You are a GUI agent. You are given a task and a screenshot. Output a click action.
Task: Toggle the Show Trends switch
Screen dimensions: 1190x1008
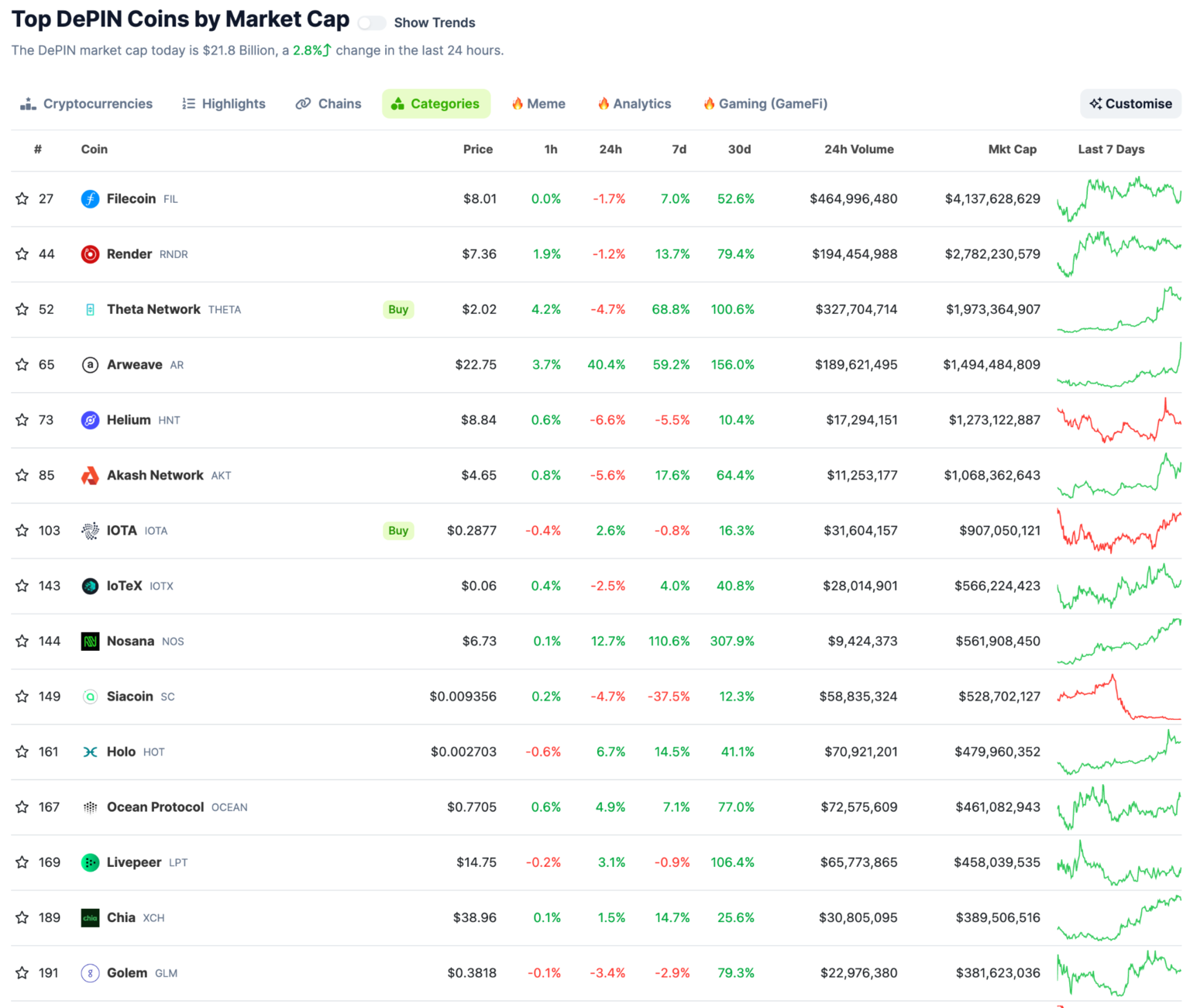[x=372, y=22]
